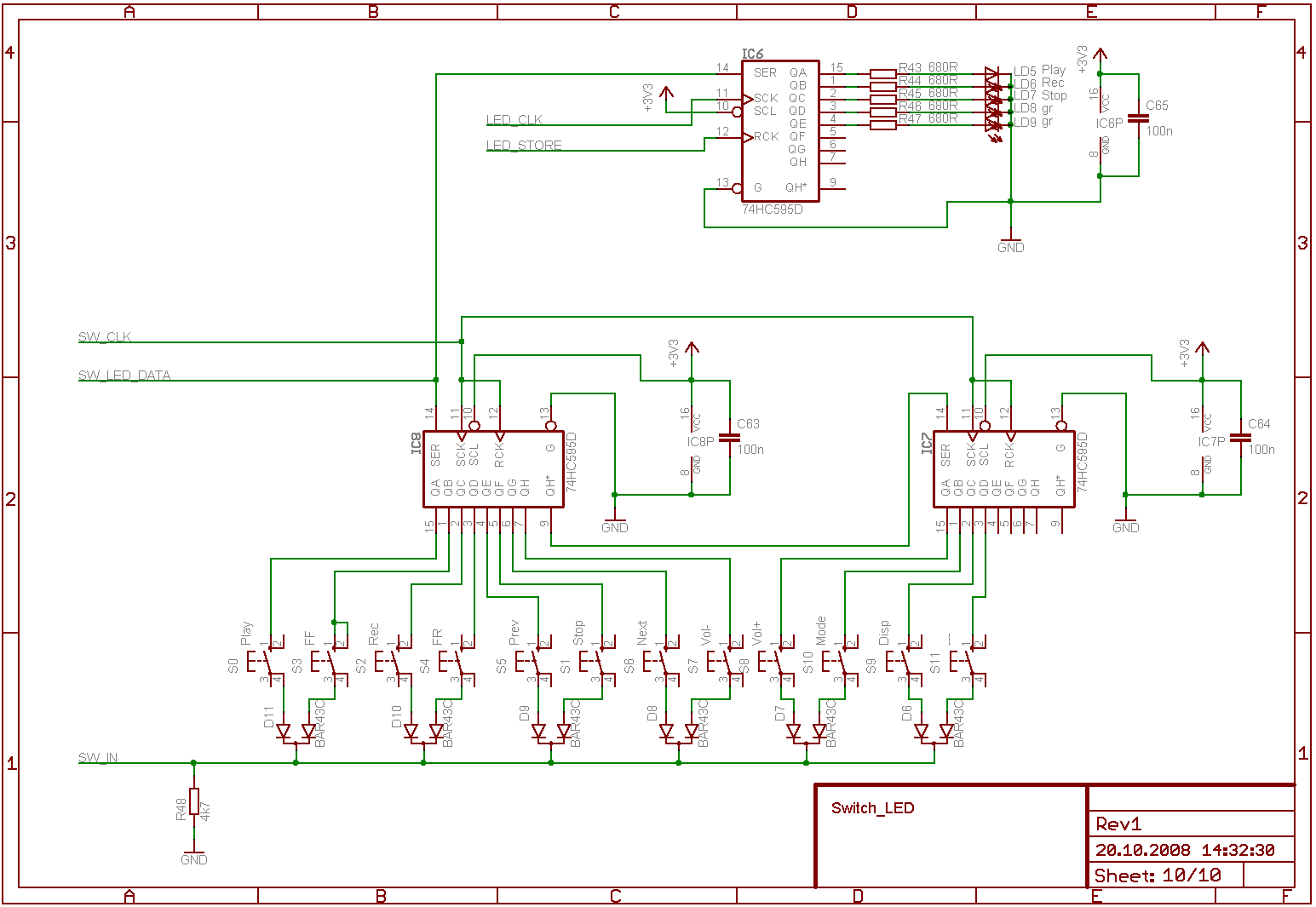The width and height of the screenshot is (1316, 907).
Task: Click the D6 BAR43C diode pair
Action: point(934,732)
